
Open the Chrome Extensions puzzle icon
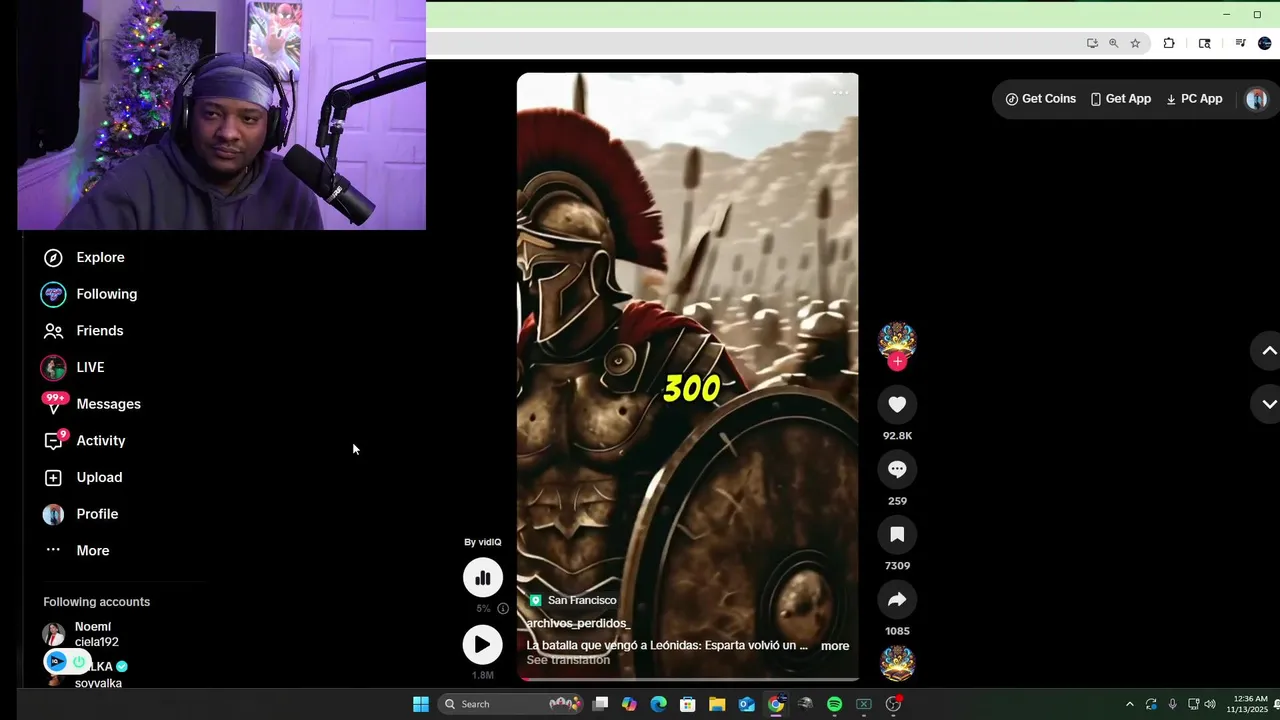tap(1169, 43)
